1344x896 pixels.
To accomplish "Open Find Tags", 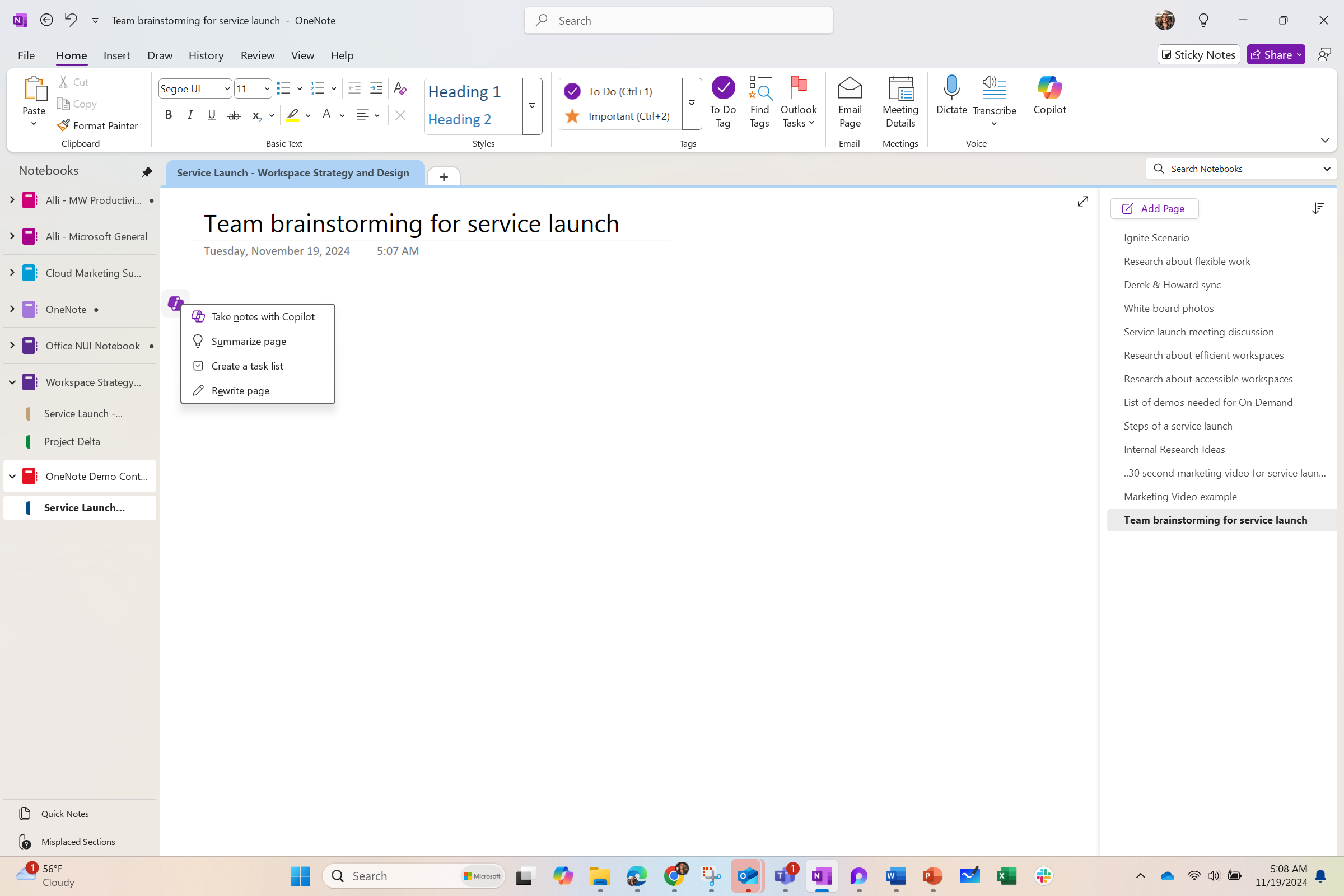I will click(x=759, y=97).
